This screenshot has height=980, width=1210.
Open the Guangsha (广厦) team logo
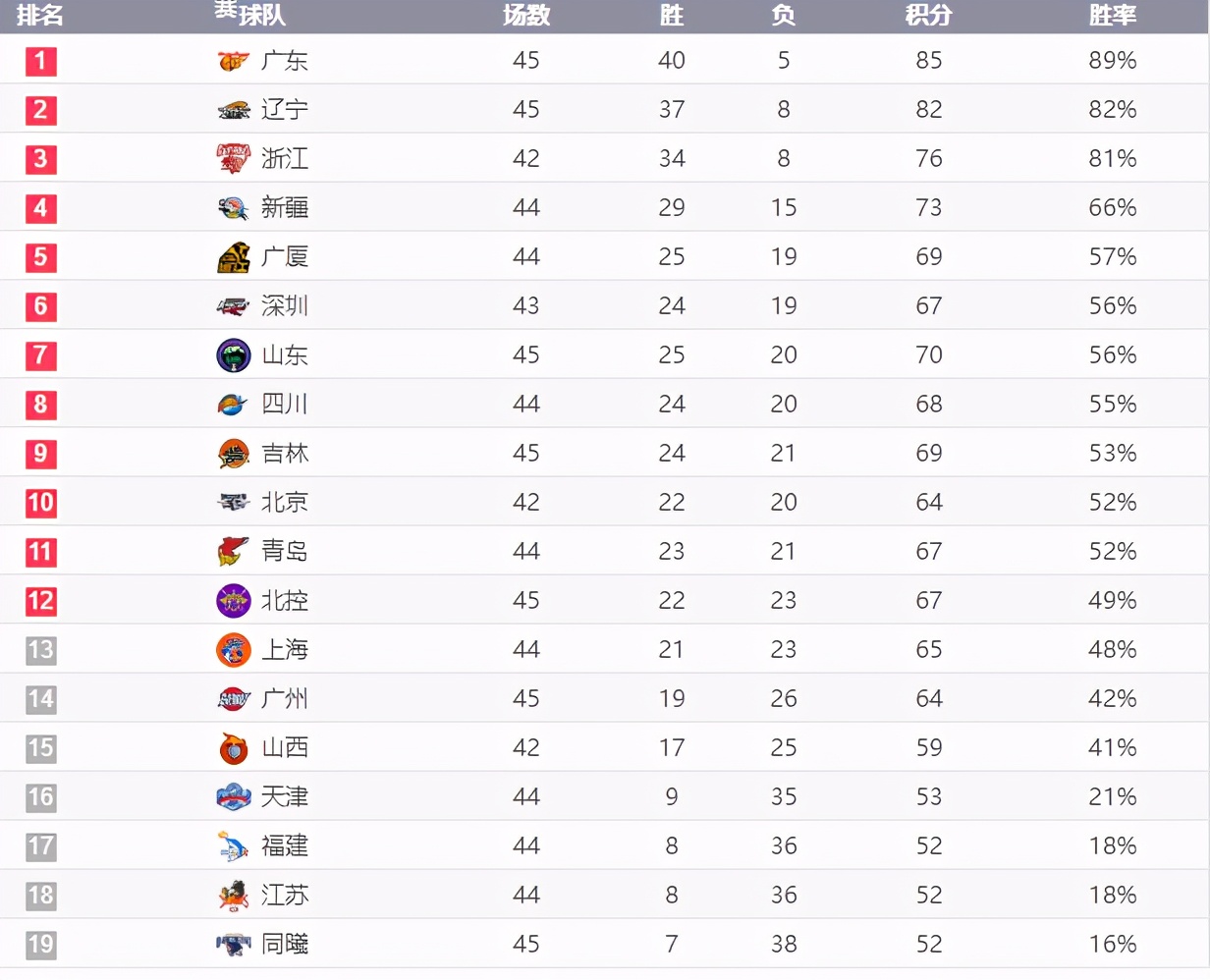pyautogui.click(x=234, y=257)
